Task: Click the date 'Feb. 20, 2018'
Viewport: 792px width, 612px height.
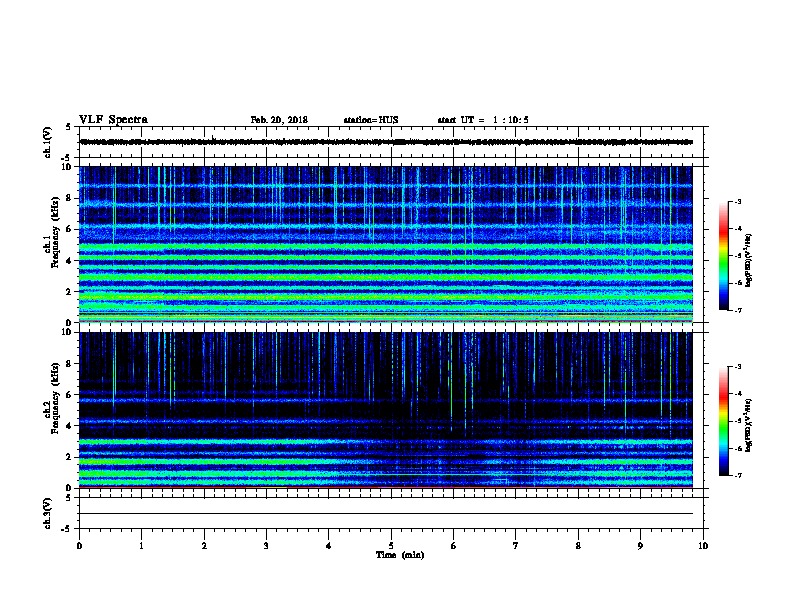Action: 279,120
